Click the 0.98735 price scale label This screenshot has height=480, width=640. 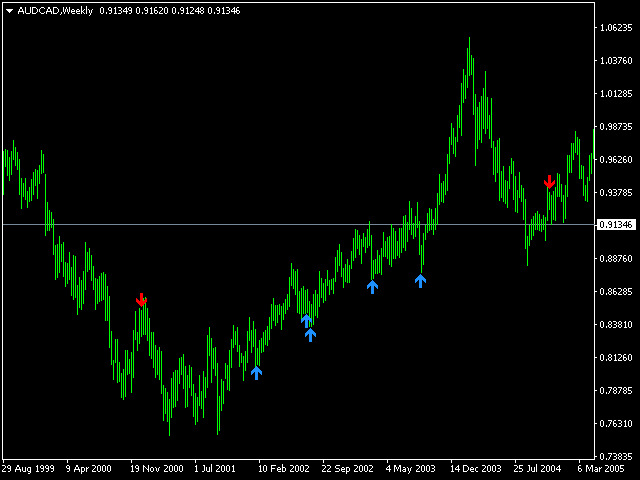point(616,127)
